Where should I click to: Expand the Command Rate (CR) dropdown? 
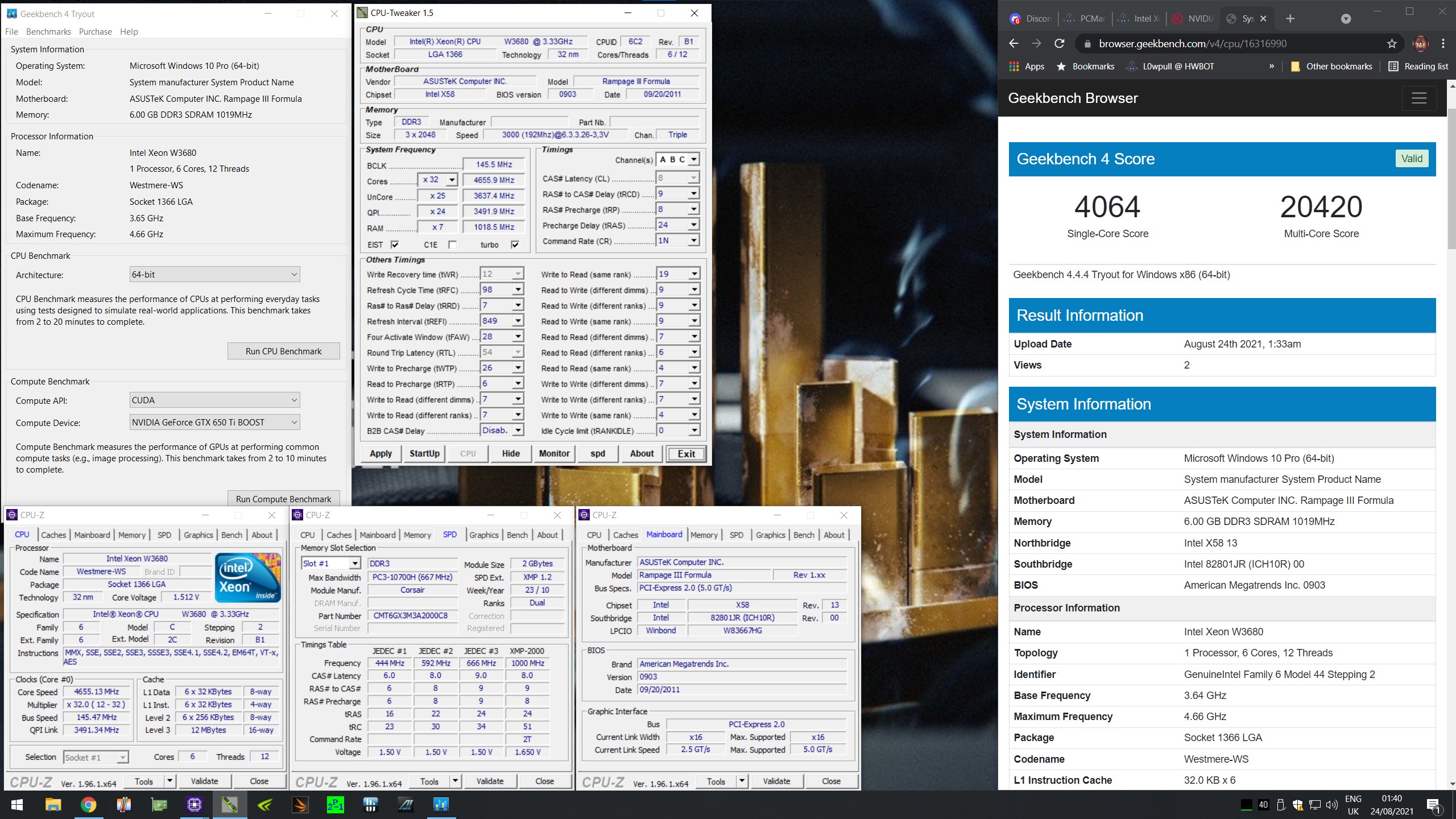(x=693, y=241)
